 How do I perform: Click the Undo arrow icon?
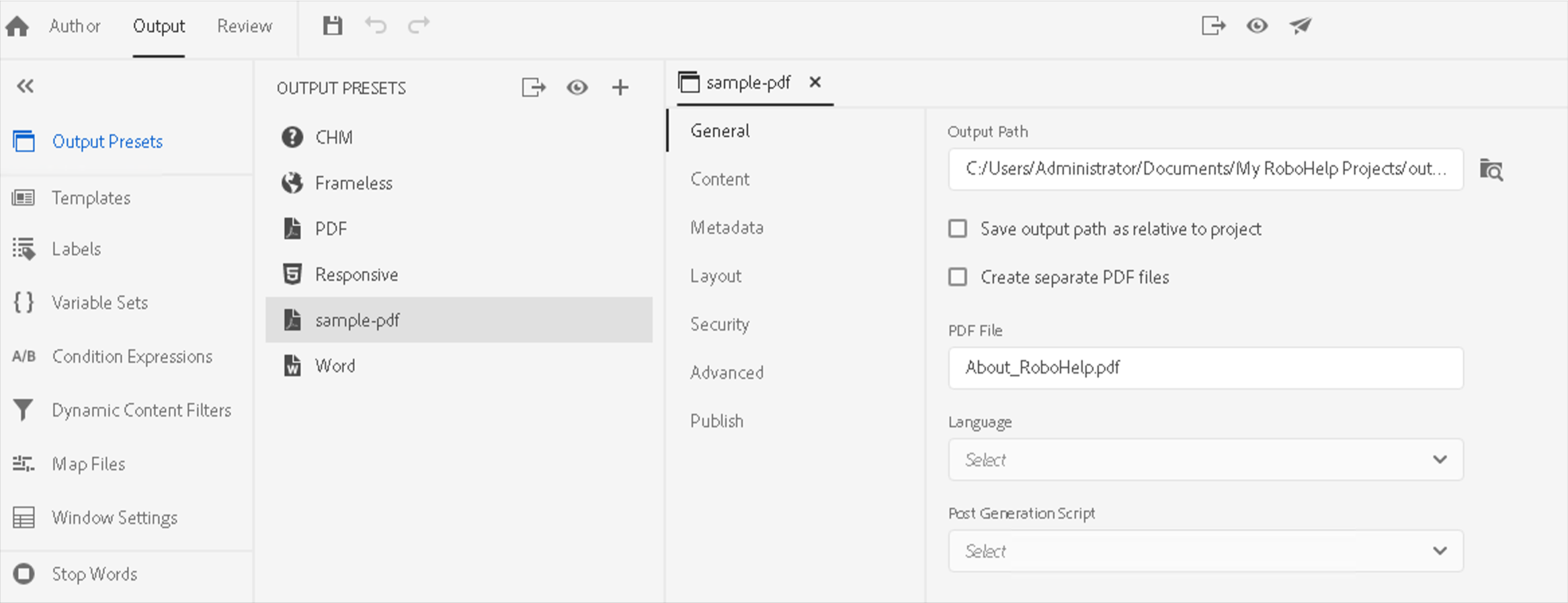pyautogui.click(x=376, y=26)
